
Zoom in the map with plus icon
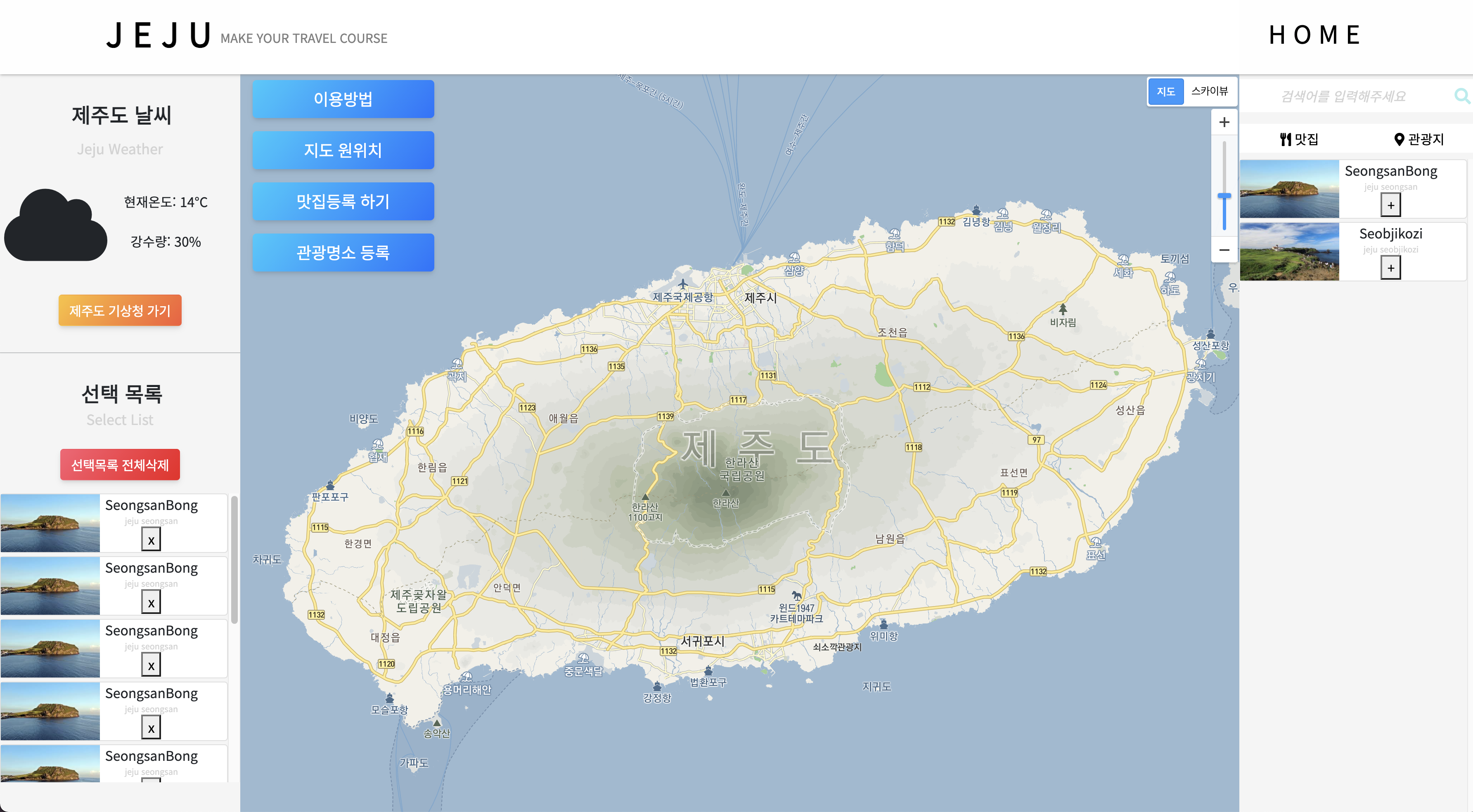click(1224, 122)
